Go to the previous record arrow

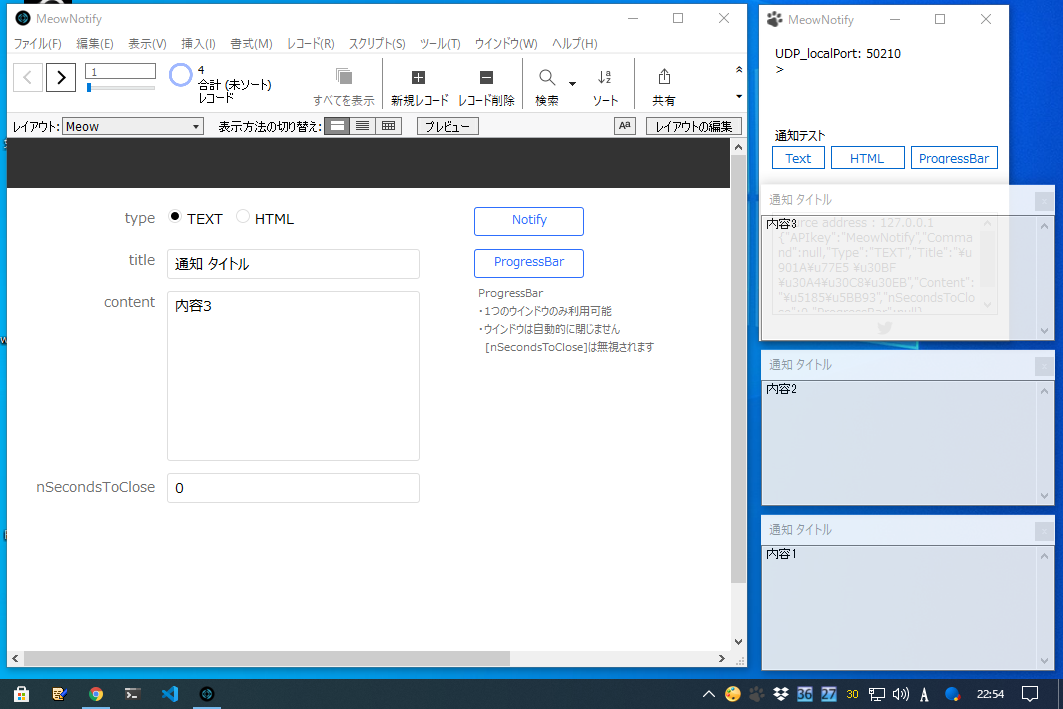click(x=28, y=77)
